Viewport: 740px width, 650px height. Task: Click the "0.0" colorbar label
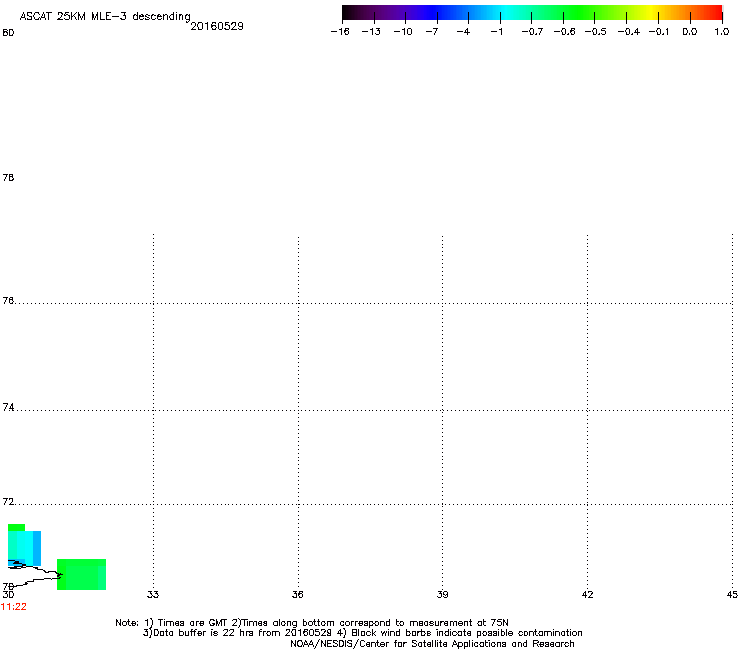690,32
